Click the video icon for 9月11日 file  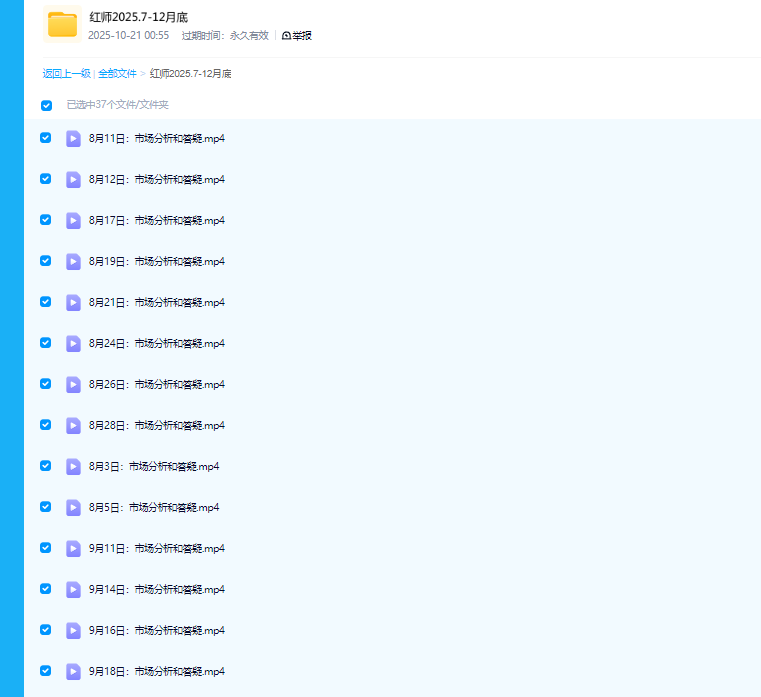pyautogui.click(x=73, y=548)
